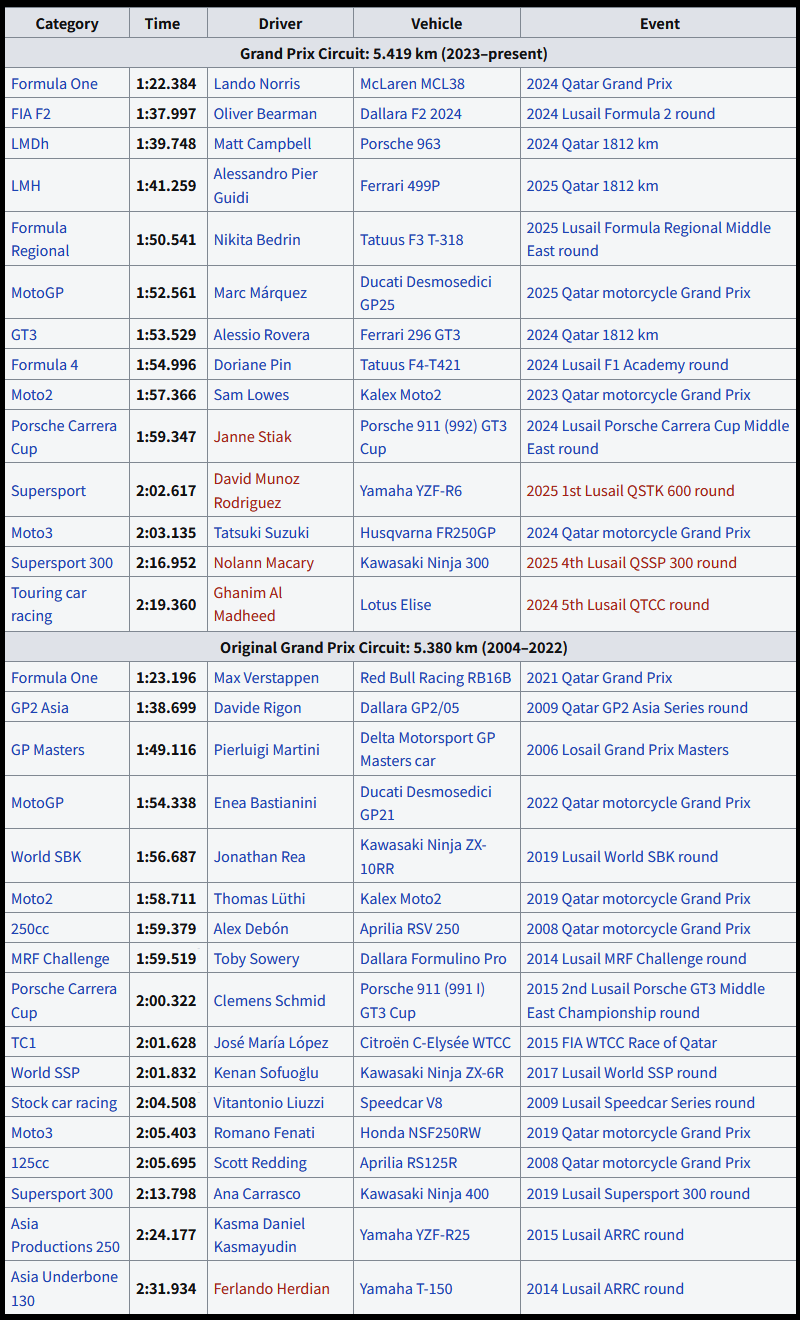800x1320 pixels.
Task: Click the Porsche 963 vehicle link
Action: pos(400,144)
